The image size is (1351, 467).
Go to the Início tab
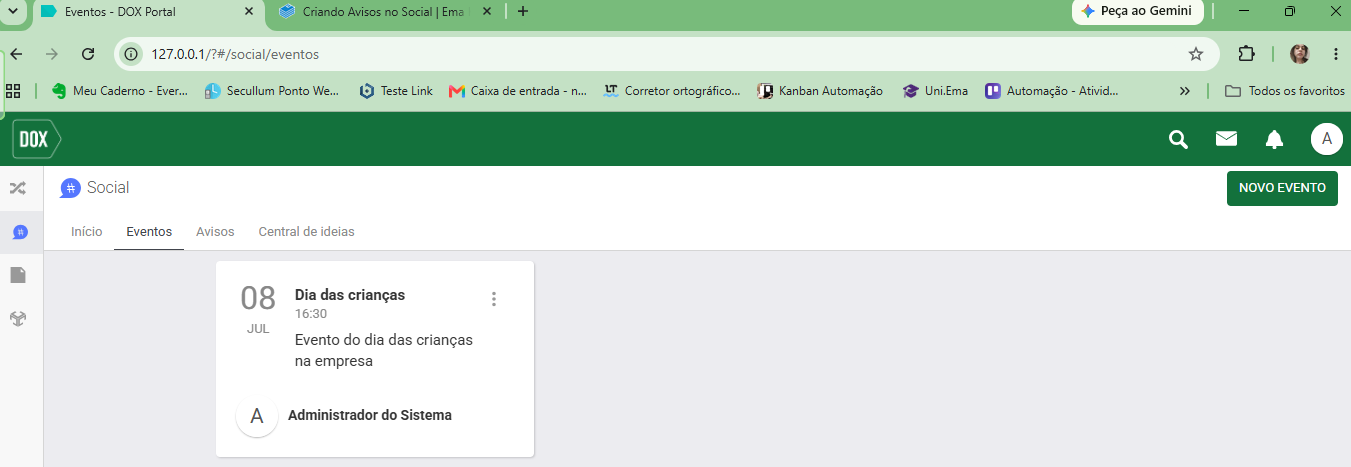[87, 232]
